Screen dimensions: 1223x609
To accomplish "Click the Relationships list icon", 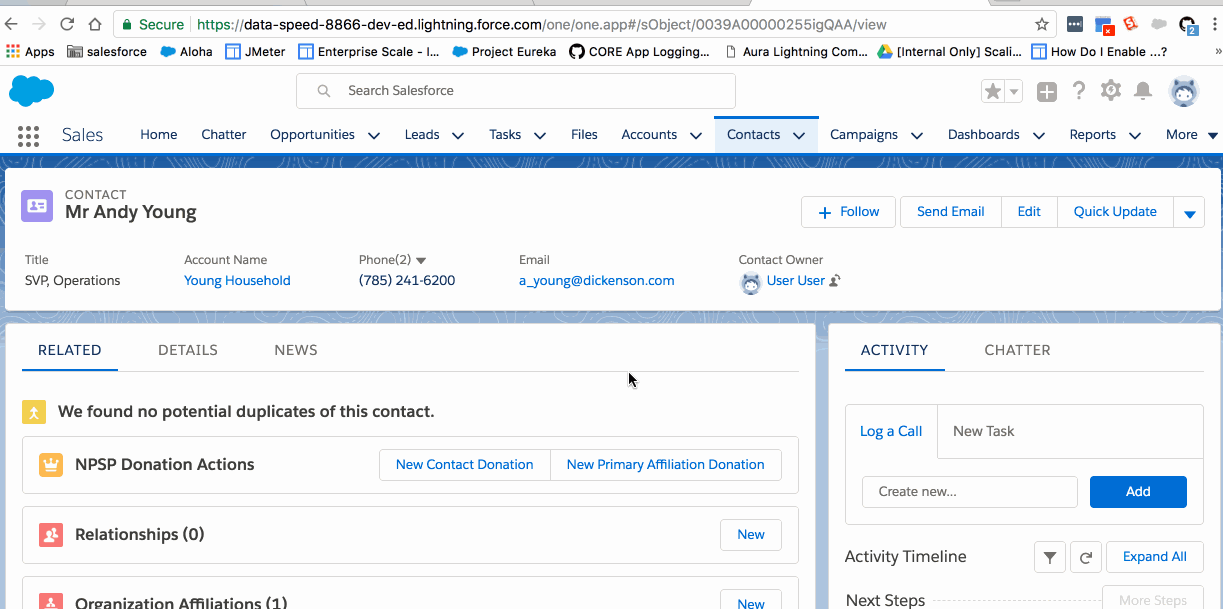I will [51, 535].
